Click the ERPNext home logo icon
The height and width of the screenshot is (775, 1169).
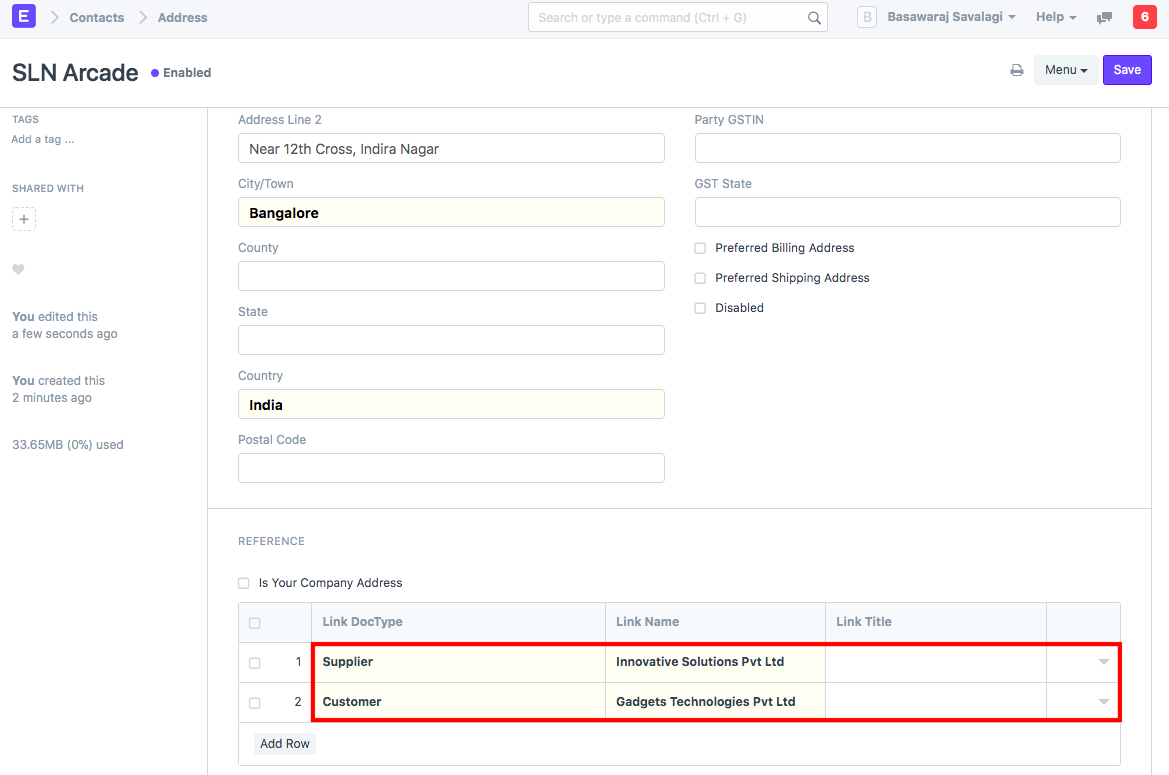pos(23,17)
